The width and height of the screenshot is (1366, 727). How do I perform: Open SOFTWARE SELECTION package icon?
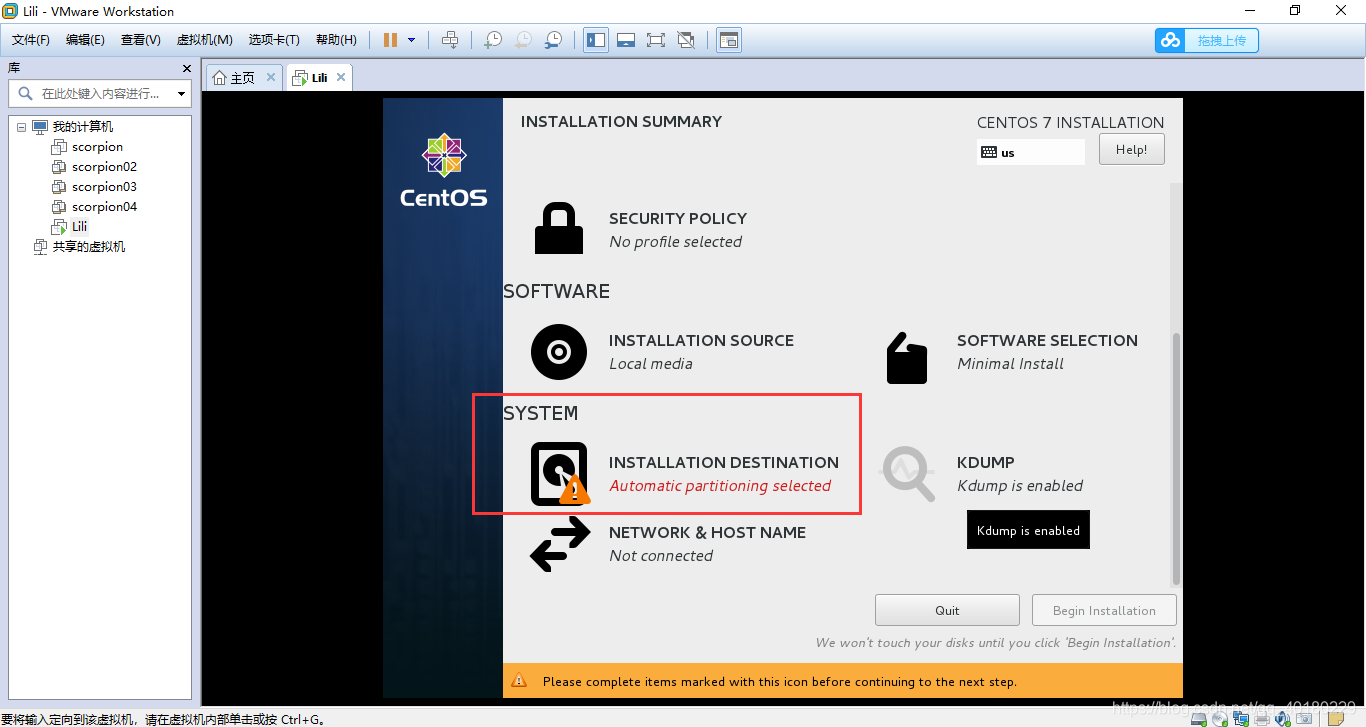(x=907, y=357)
